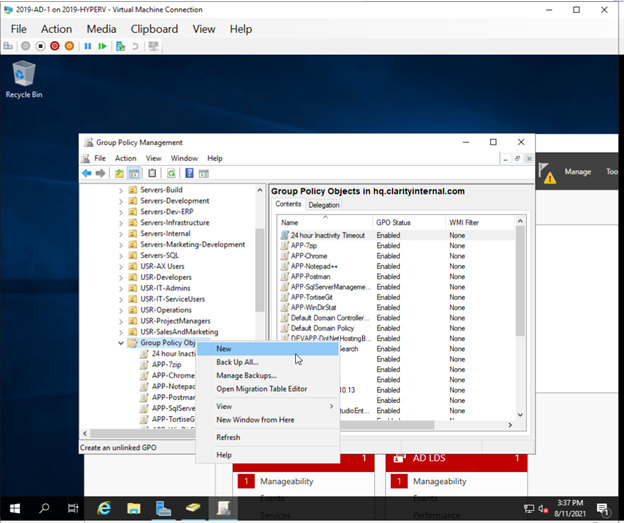Viewport: 624px width, 523px height.
Task: Toggle the Show/Hide Console Tree icon
Action: 134,173
